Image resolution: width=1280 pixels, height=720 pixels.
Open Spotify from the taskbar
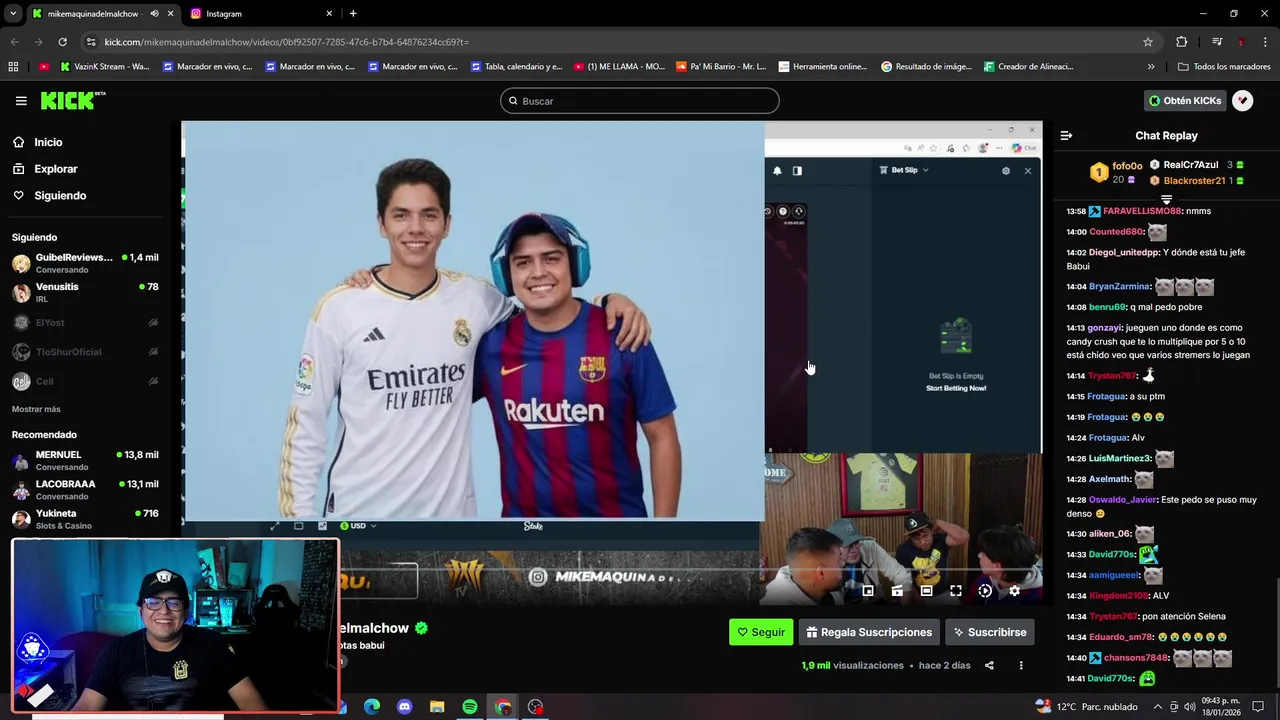point(470,707)
